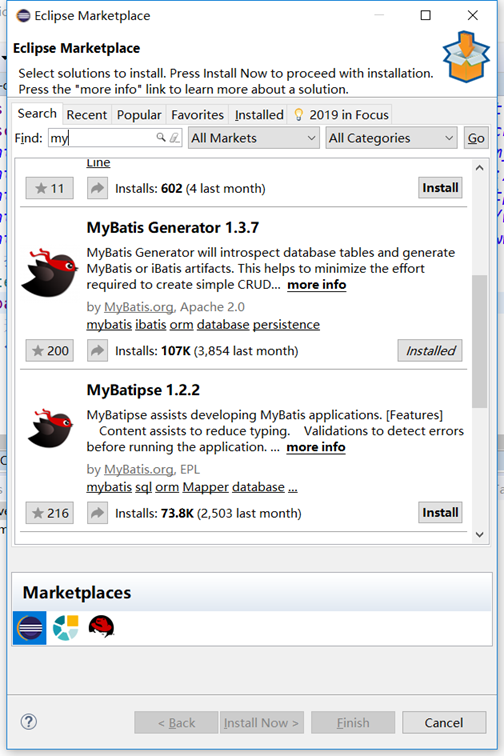504x756 pixels.
Task: Click the MyBatipse 1.2.2 title
Action: [x=143, y=390]
